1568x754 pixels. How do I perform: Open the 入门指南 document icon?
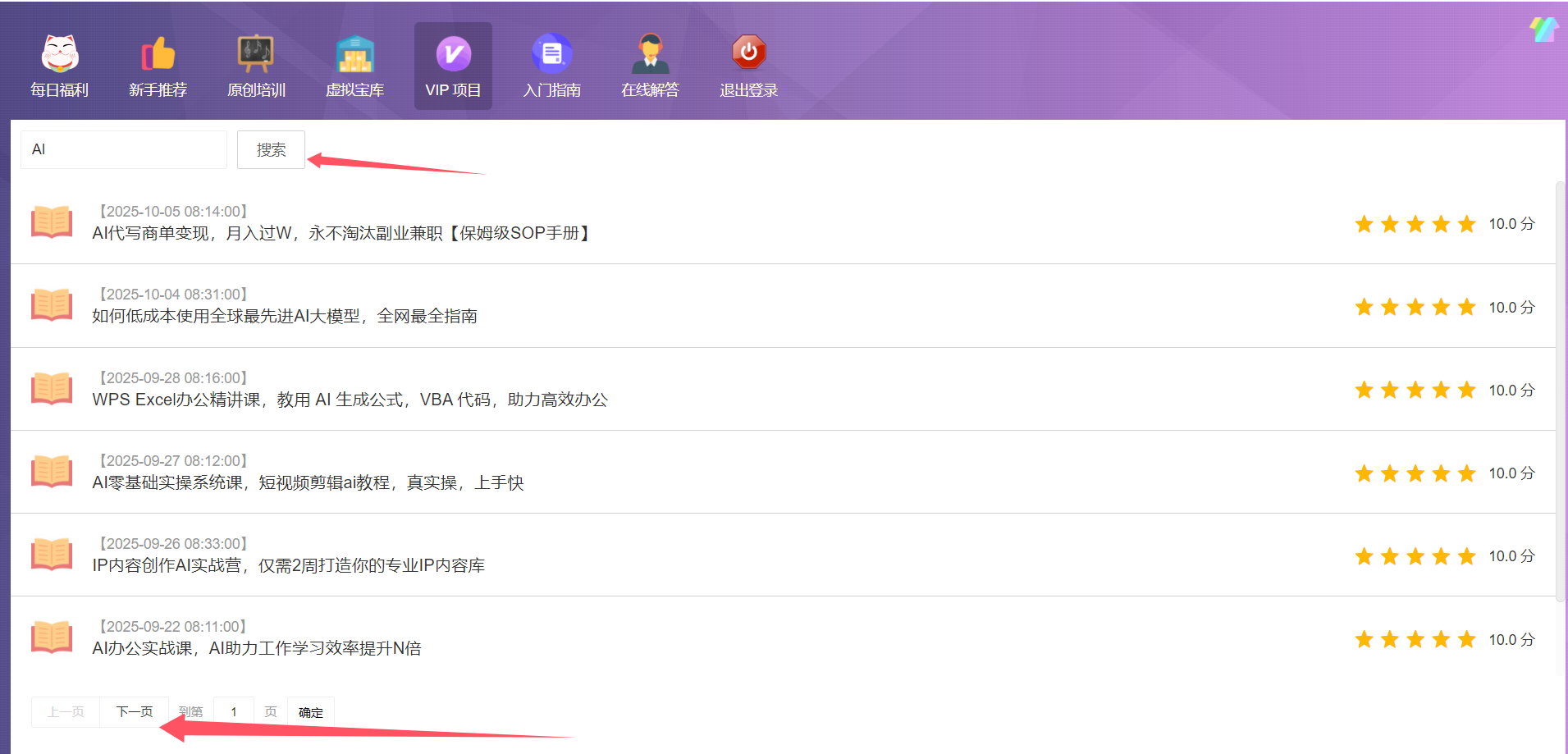click(551, 54)
